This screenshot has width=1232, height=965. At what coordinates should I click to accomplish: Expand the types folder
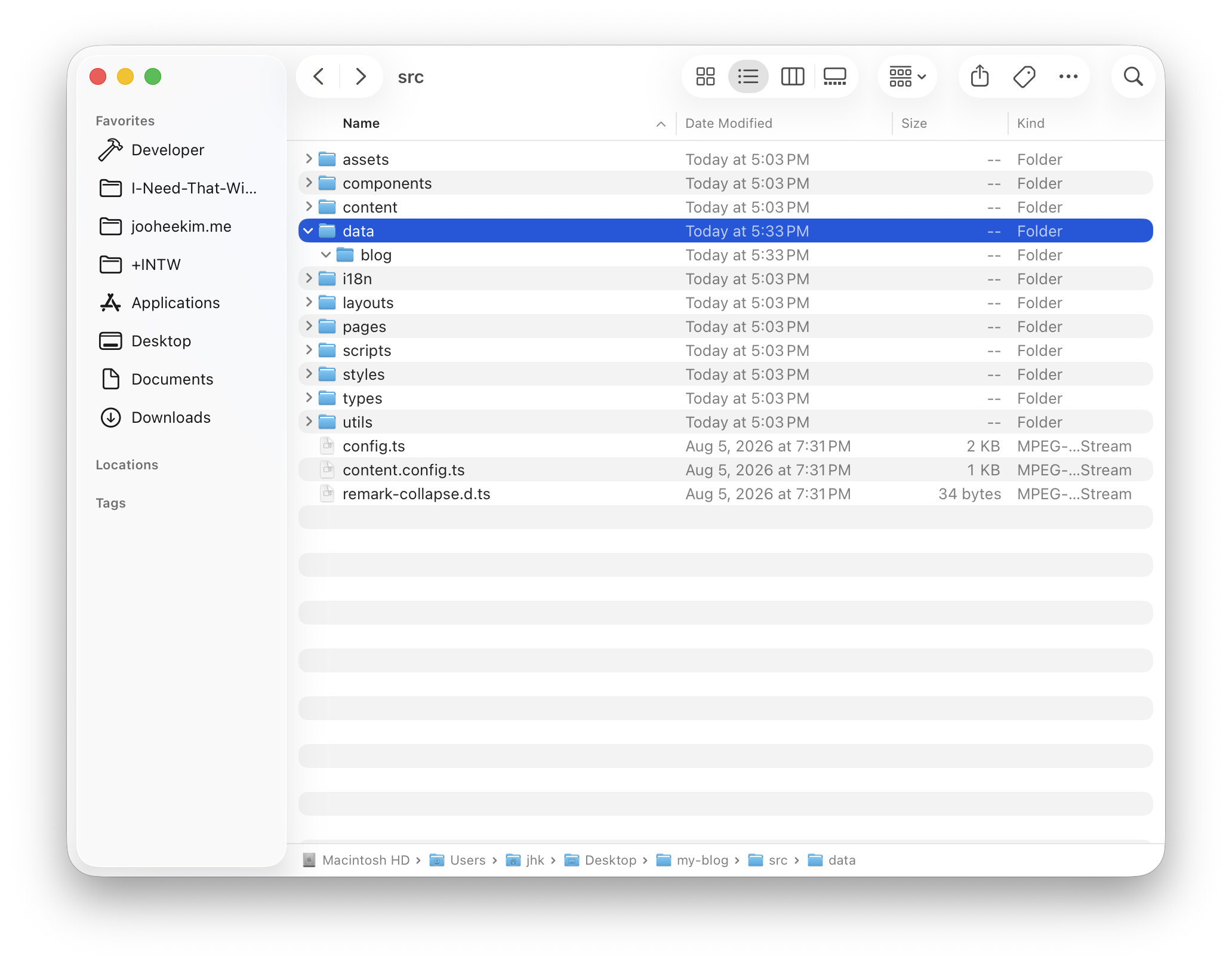point(309,398)
